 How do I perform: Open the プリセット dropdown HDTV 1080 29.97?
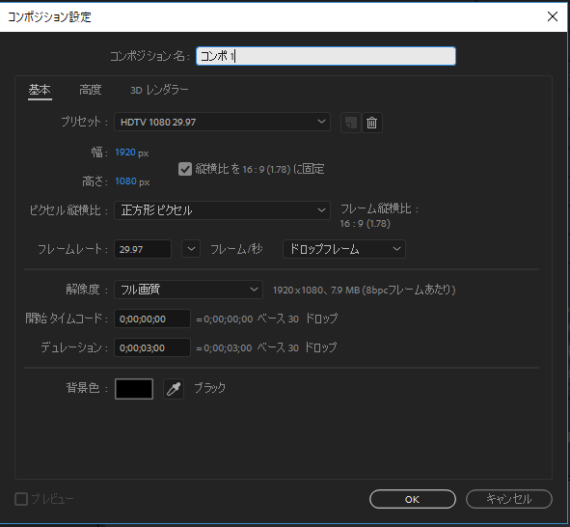pyautogui.click(x=222, y=122)
